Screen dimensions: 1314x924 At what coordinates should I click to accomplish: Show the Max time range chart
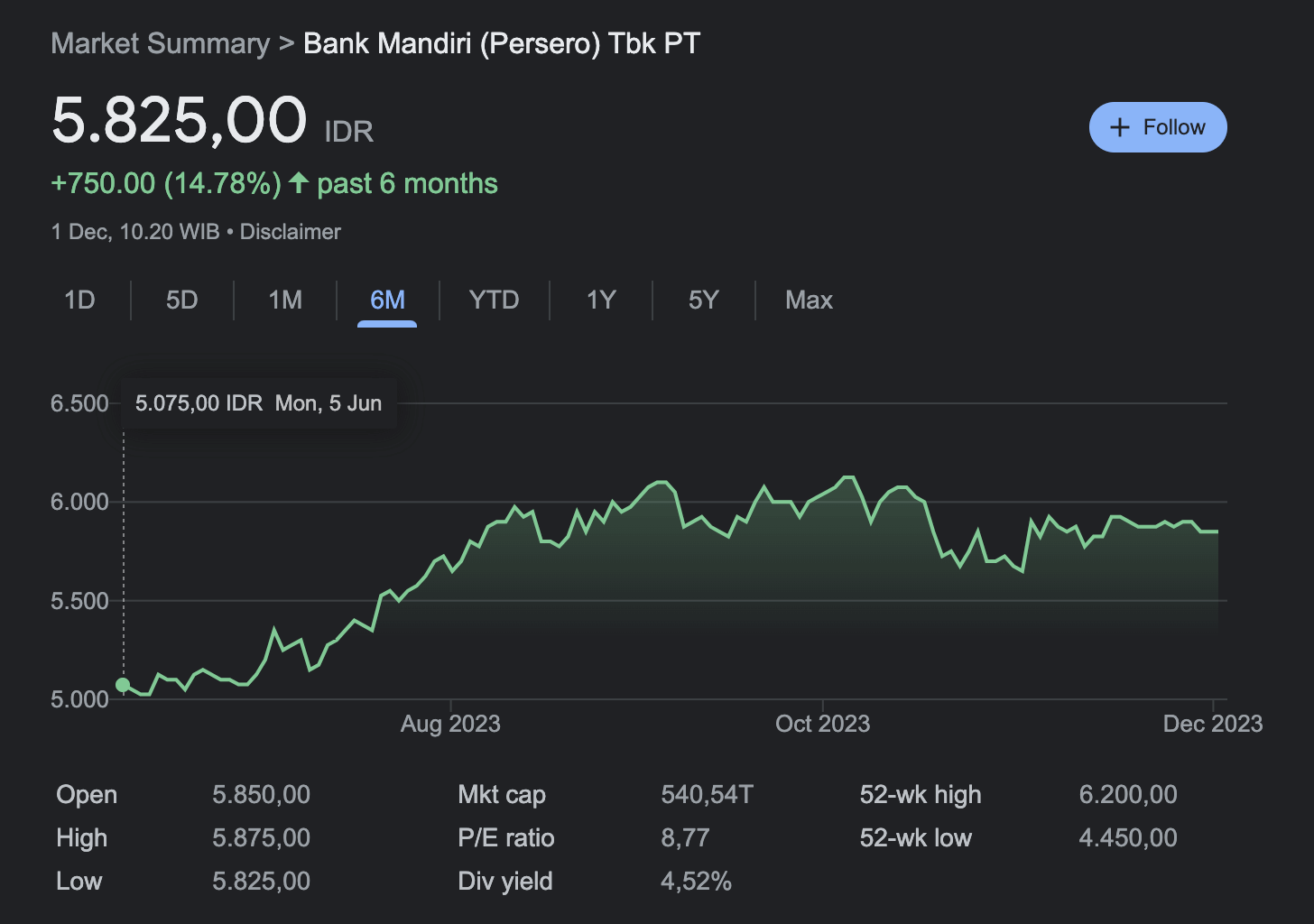(x=809, y=300)
